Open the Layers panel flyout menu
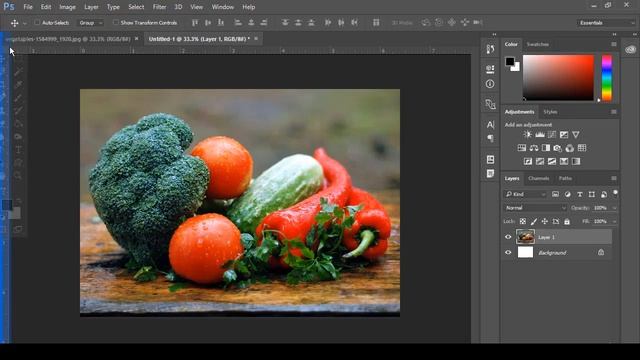The height and width of the screenshot is (360, 640). pos(614,178)
